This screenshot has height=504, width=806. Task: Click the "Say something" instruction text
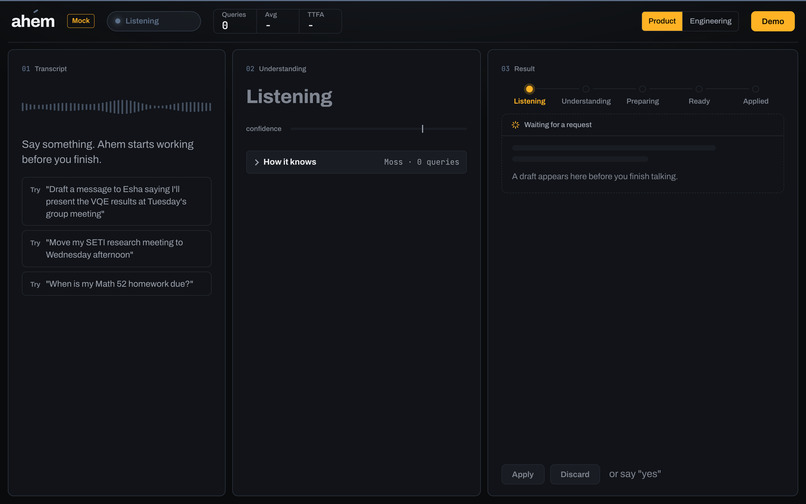(107, 152)
